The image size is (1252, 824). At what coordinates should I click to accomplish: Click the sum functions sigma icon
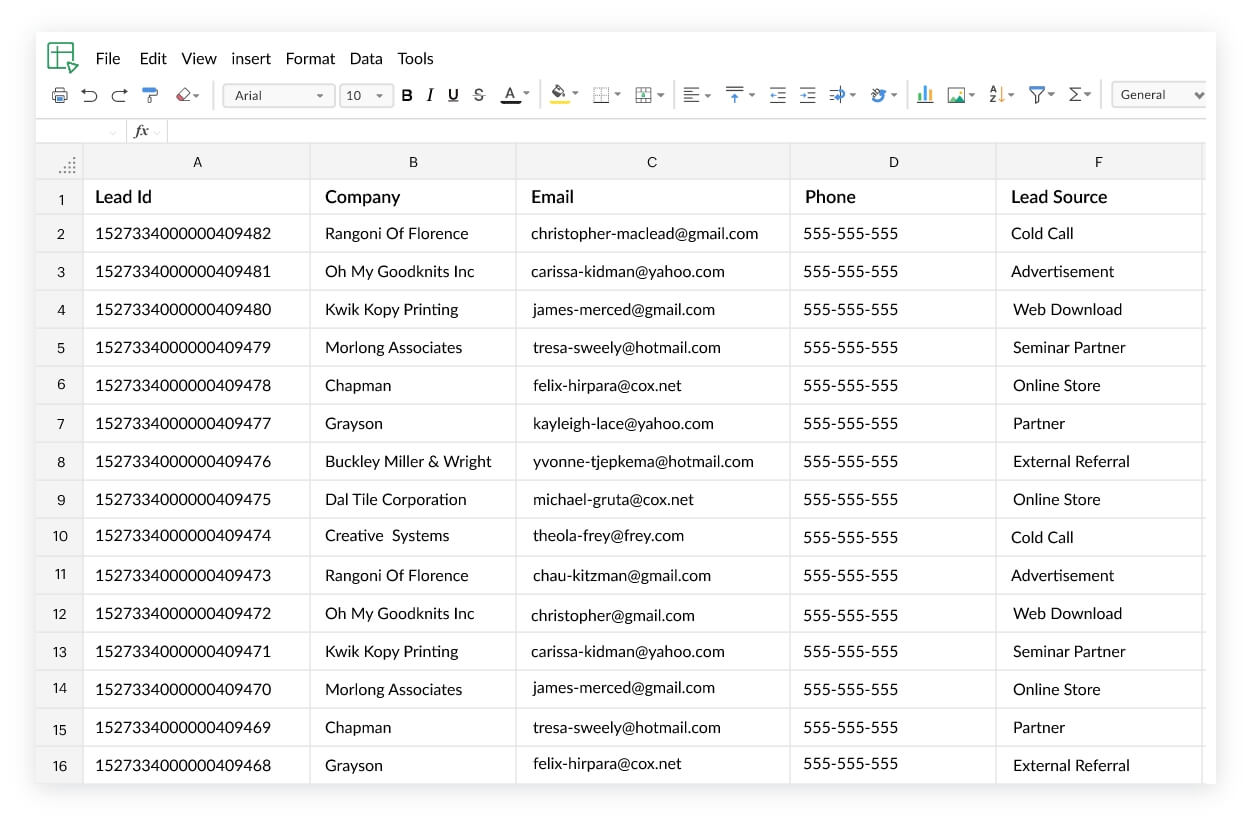(1075, 96)
